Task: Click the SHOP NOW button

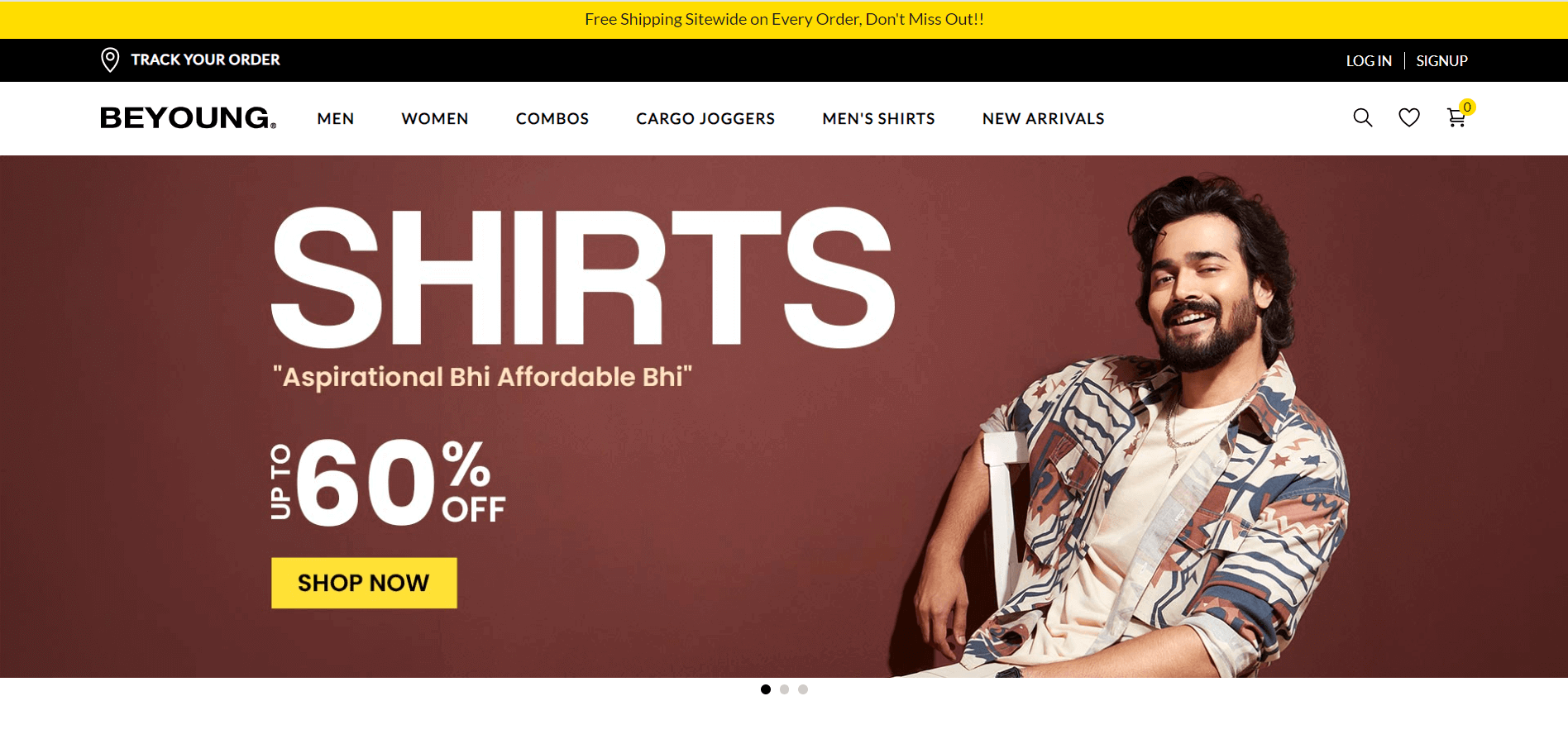Action: (364, 583)
